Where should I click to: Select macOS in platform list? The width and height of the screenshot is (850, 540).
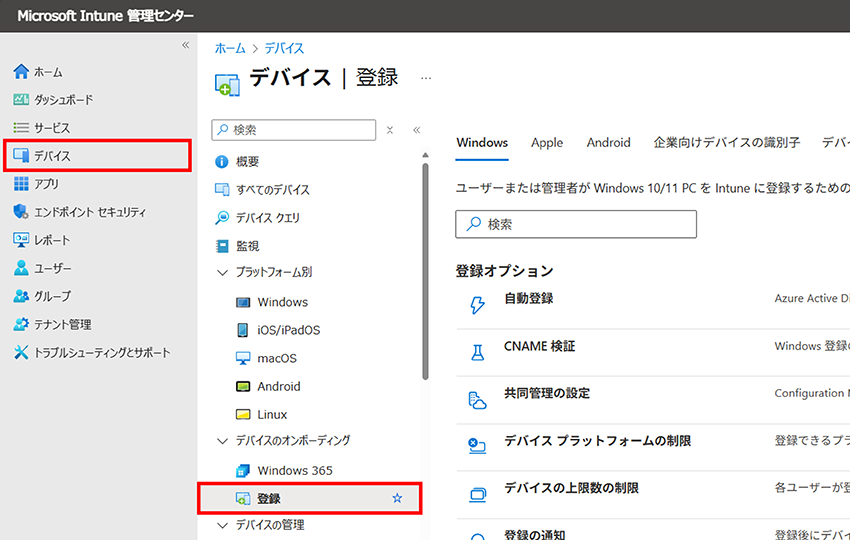pyautogui.click(x=277, y=358)
